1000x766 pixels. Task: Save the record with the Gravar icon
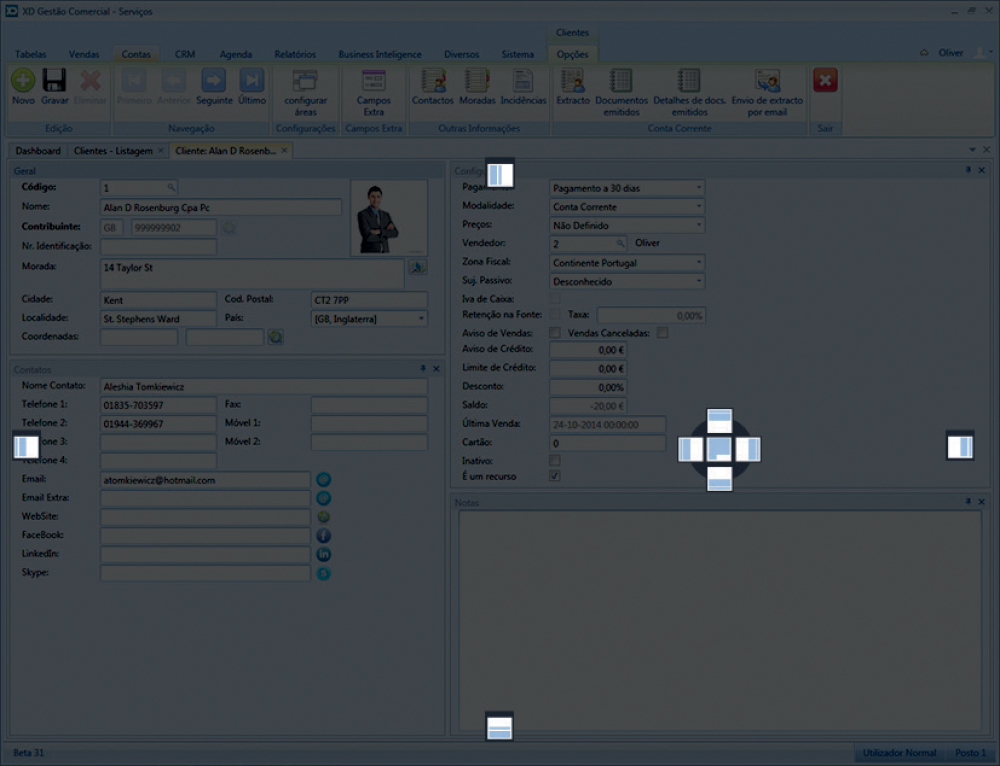pyautogui.click(x=54, y=81)
